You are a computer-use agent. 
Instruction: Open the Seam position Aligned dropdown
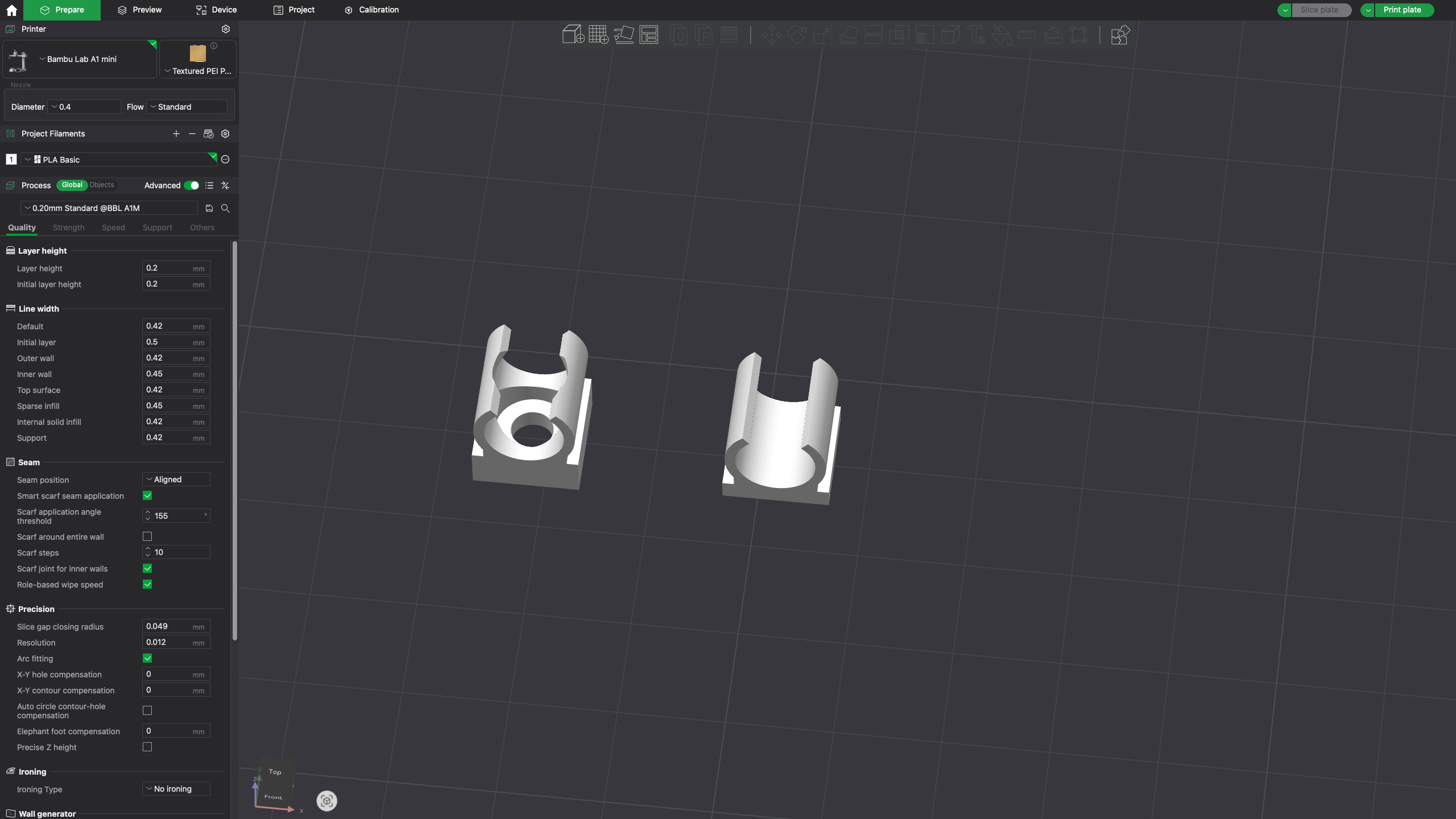pyautogui.click(x=176, y=479)
